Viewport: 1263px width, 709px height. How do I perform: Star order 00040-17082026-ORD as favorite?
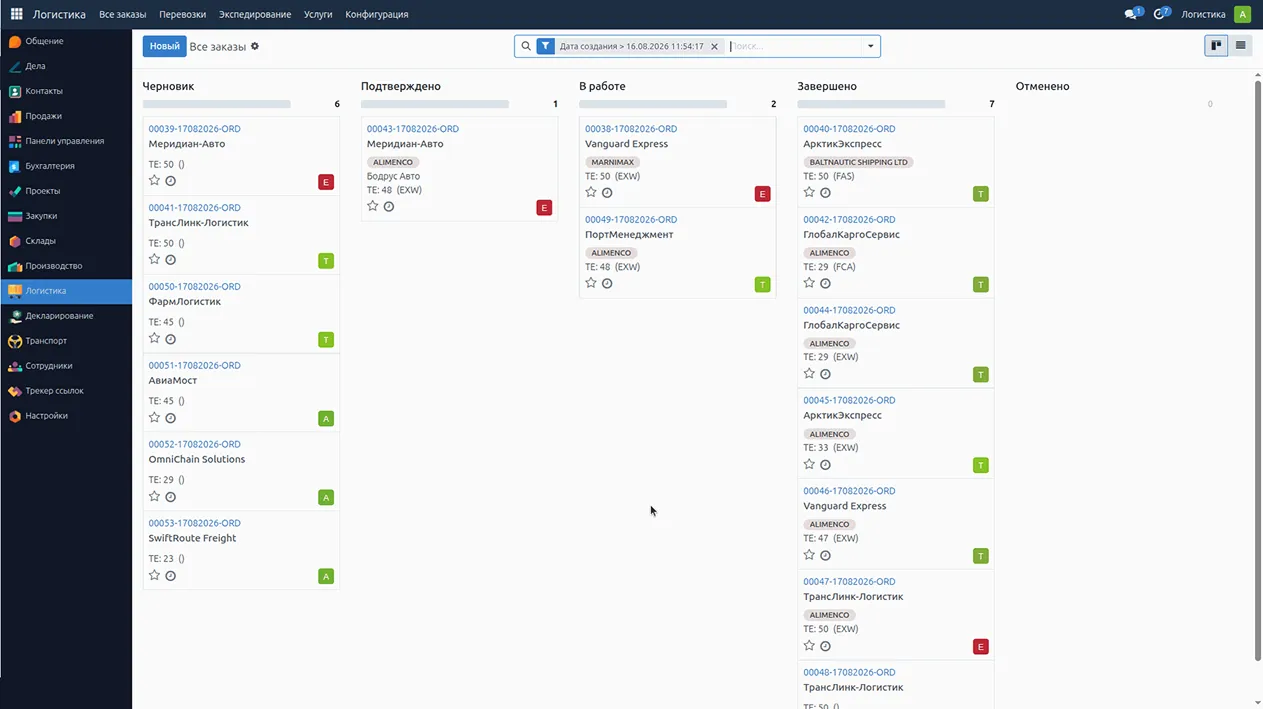tap(809, 192)
